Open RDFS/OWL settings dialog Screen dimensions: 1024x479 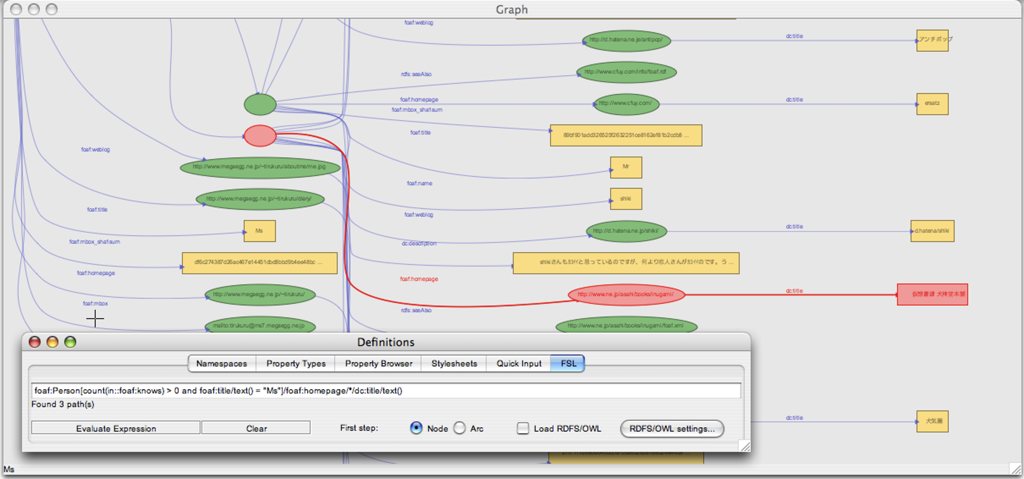pos(672,428)
